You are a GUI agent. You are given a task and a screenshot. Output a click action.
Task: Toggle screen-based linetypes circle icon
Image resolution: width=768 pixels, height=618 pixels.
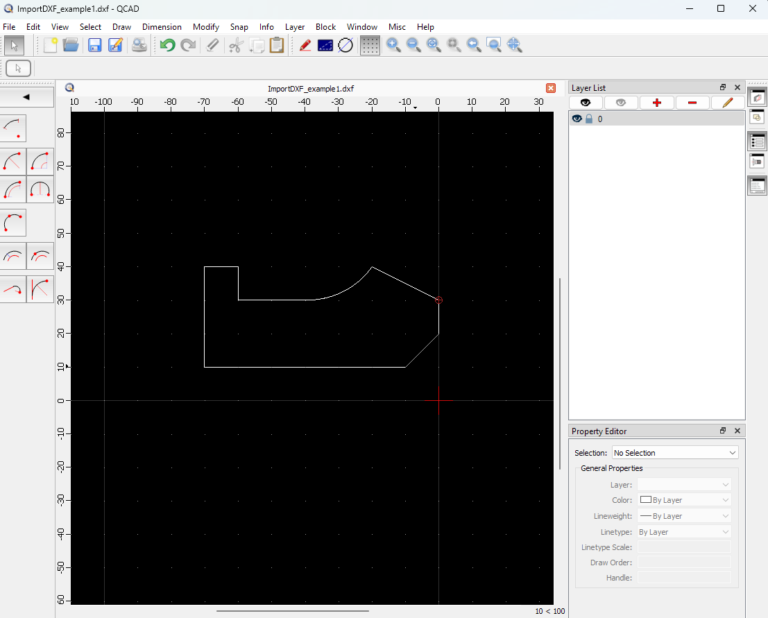(345, 45)
